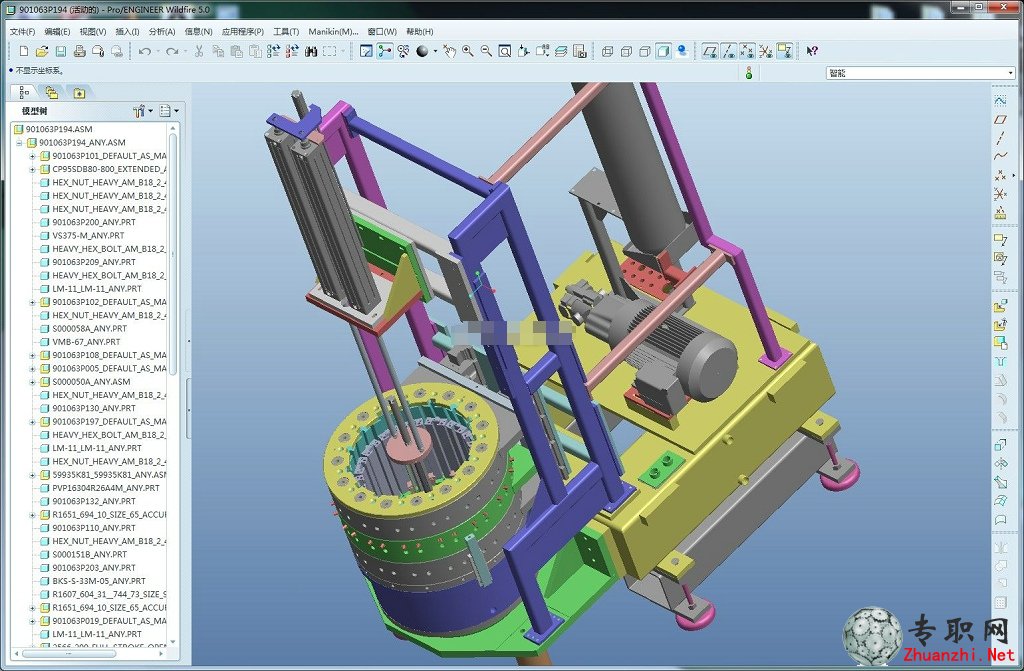
Task: Open the Layers stack icon
Action: coord(561,51)
